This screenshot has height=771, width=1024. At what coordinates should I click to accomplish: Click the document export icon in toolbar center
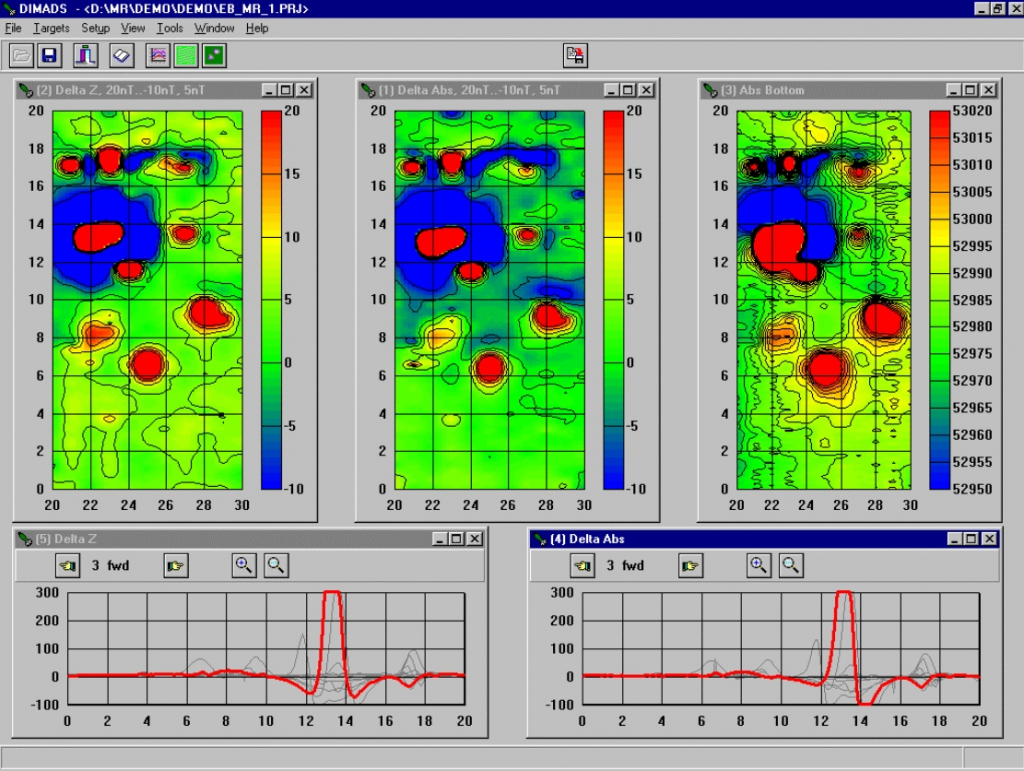pos(575,55)
